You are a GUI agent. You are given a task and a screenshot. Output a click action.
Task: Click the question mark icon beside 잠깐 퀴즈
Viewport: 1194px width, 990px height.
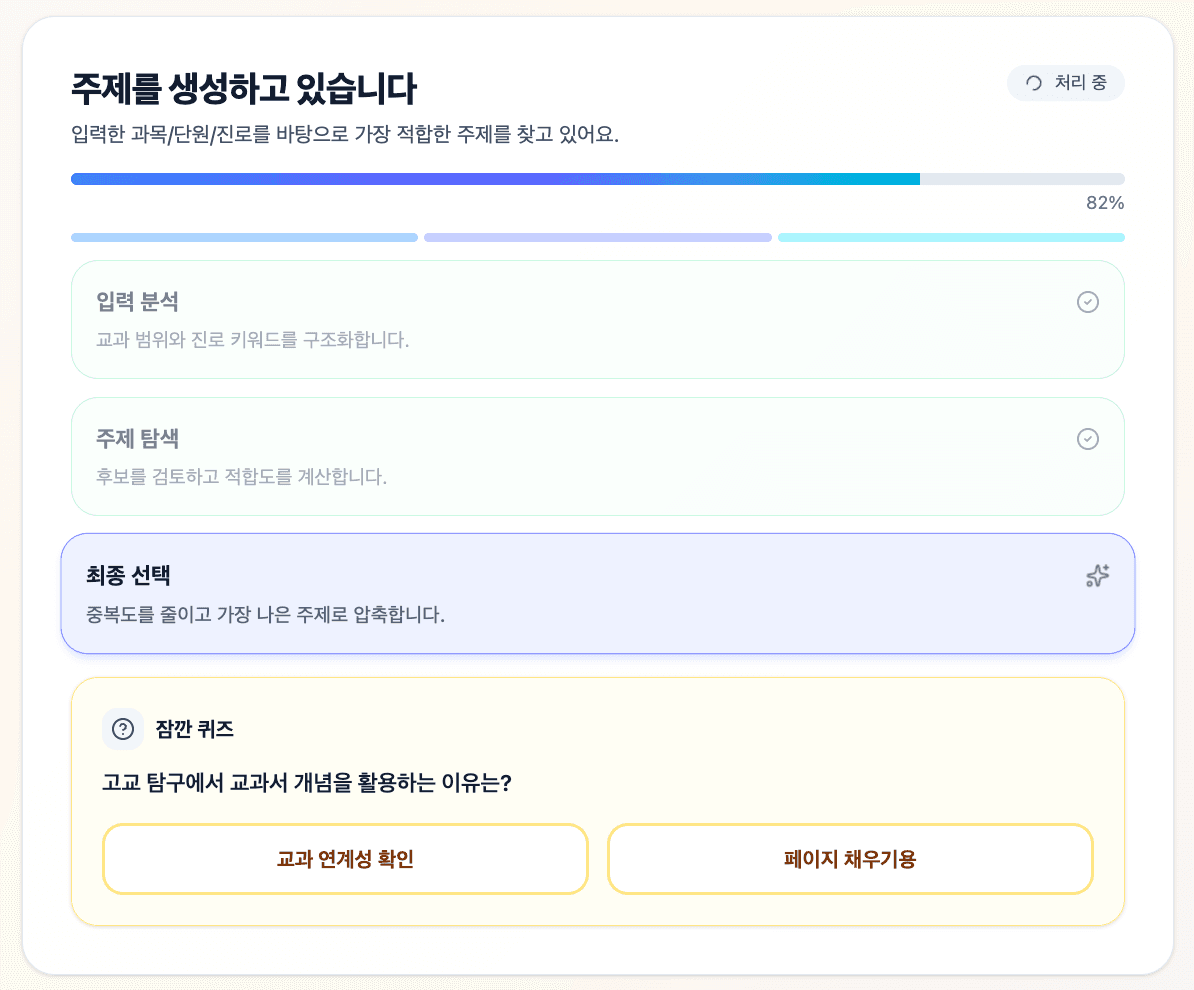[123, 729]
